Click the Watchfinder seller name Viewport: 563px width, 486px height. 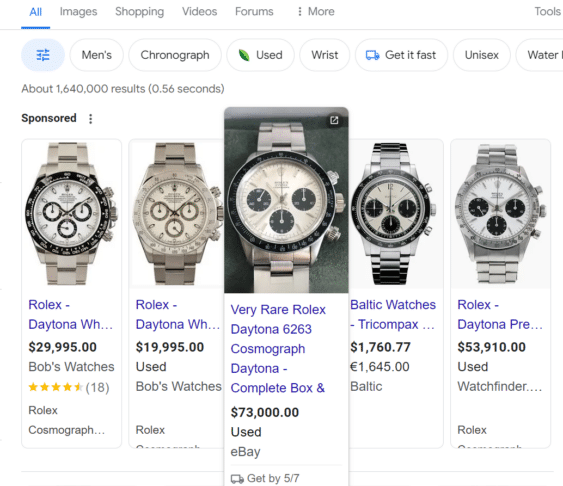[499, 387]
